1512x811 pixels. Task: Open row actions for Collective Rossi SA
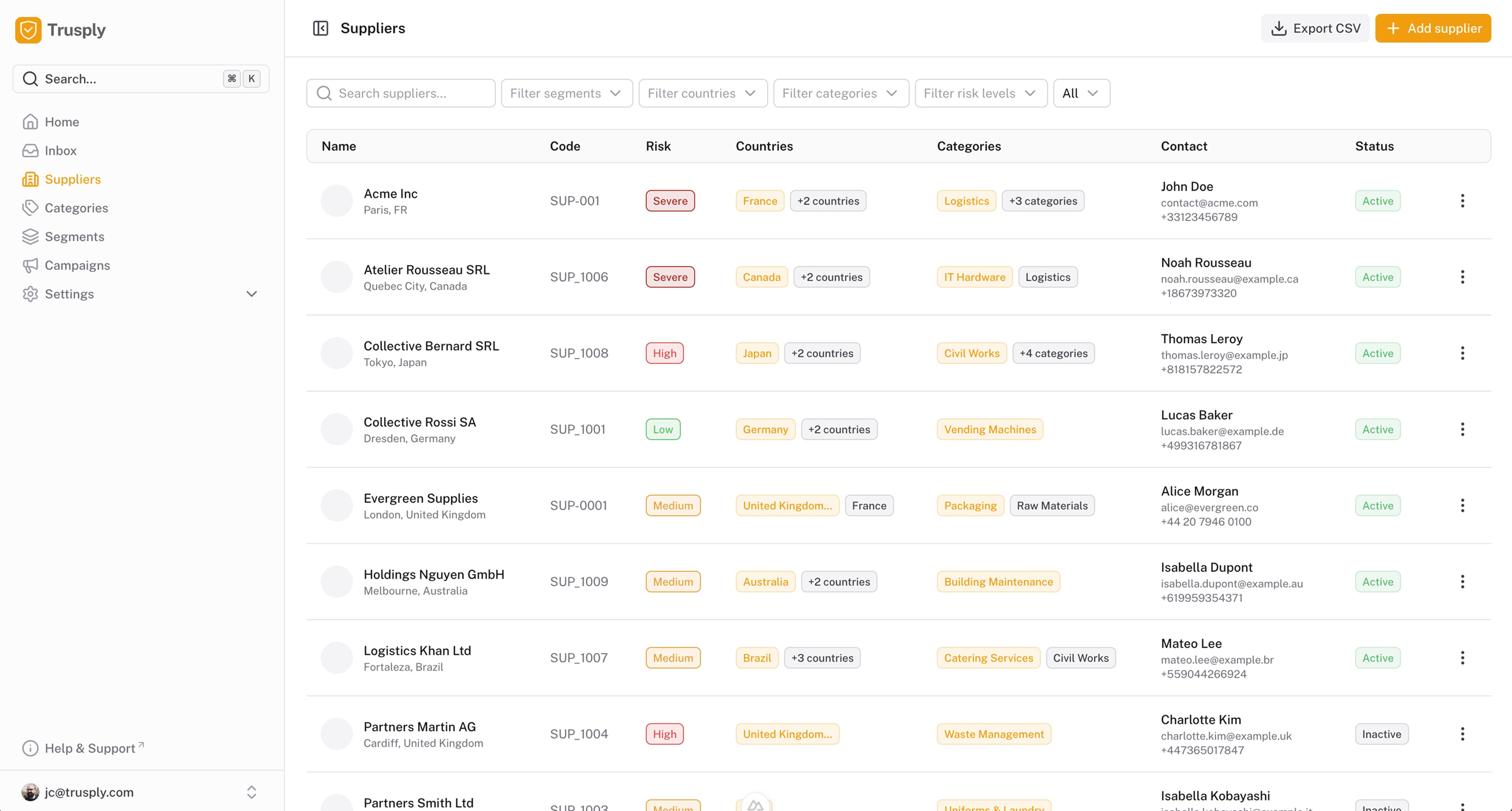tap(1462, 429)
